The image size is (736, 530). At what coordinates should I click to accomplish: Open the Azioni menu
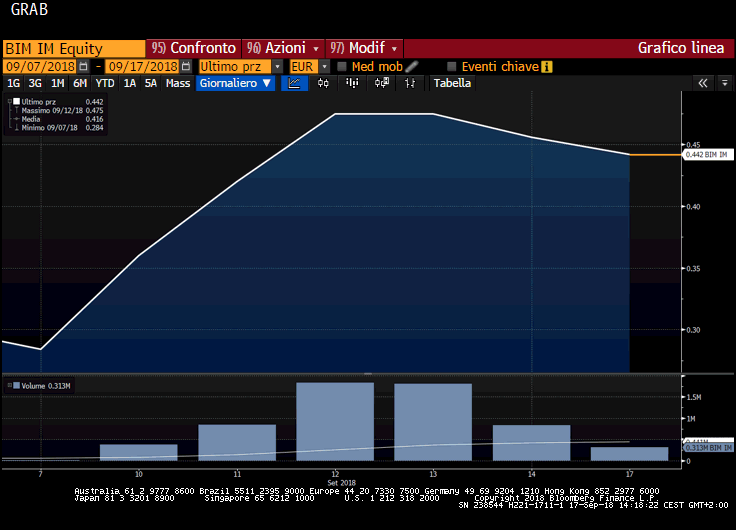pos(283,48)
